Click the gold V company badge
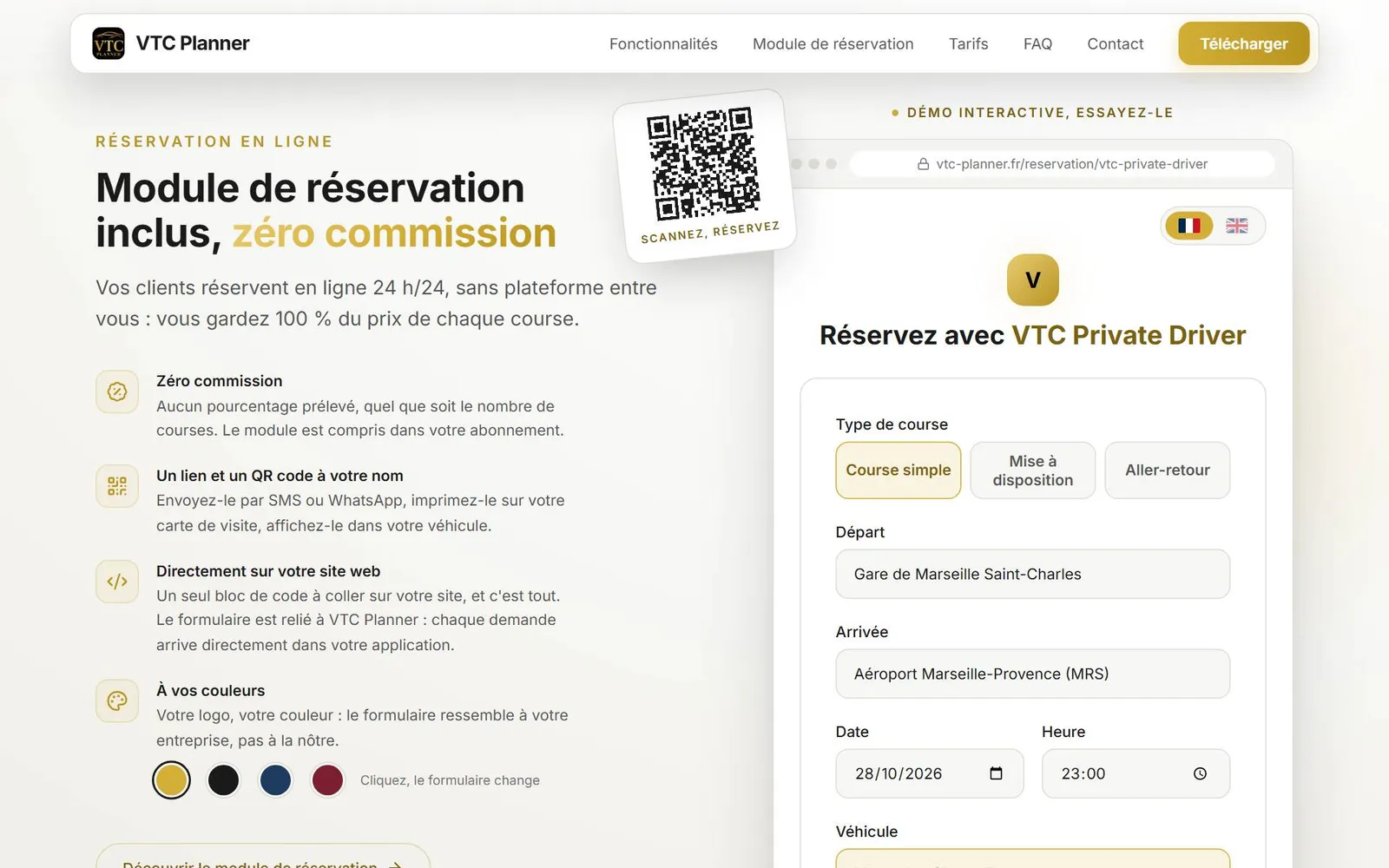 [1033, 279]
